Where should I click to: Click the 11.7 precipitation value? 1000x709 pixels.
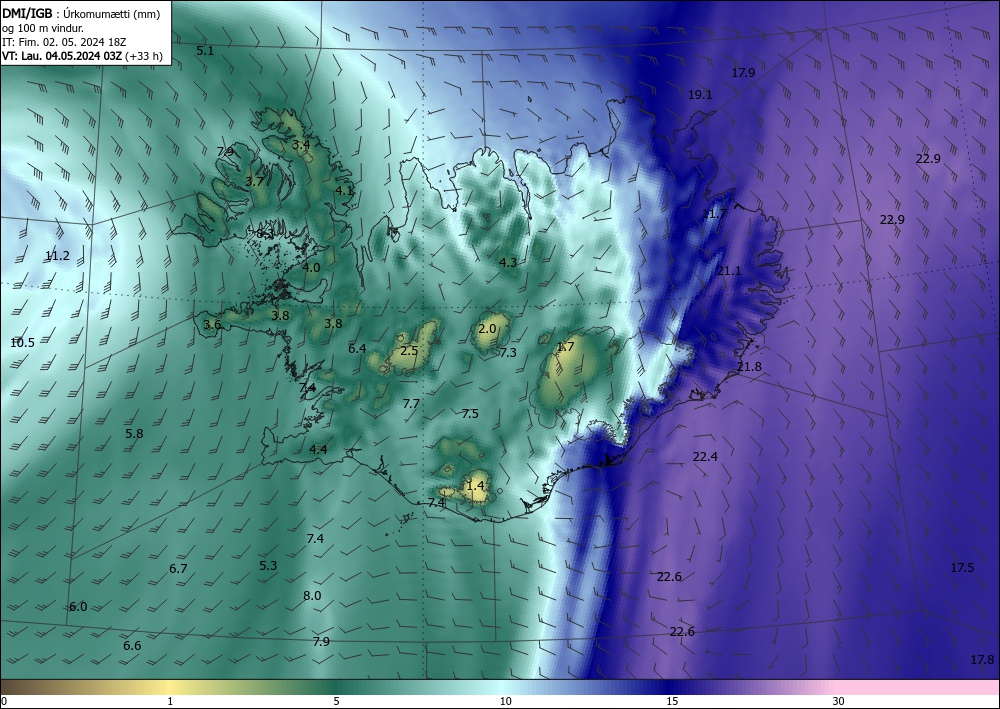point(714,214)
